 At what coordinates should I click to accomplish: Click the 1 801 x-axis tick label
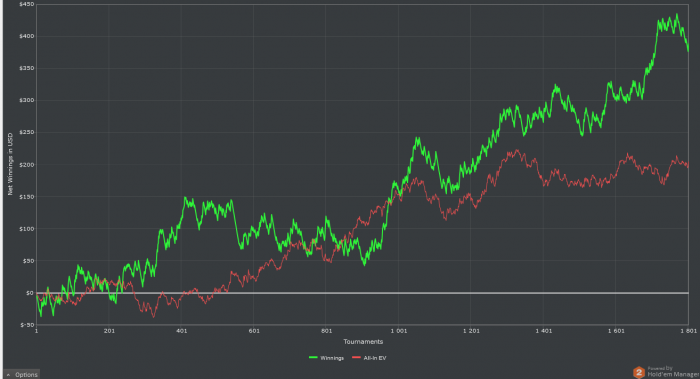click(x=688, y=331)
